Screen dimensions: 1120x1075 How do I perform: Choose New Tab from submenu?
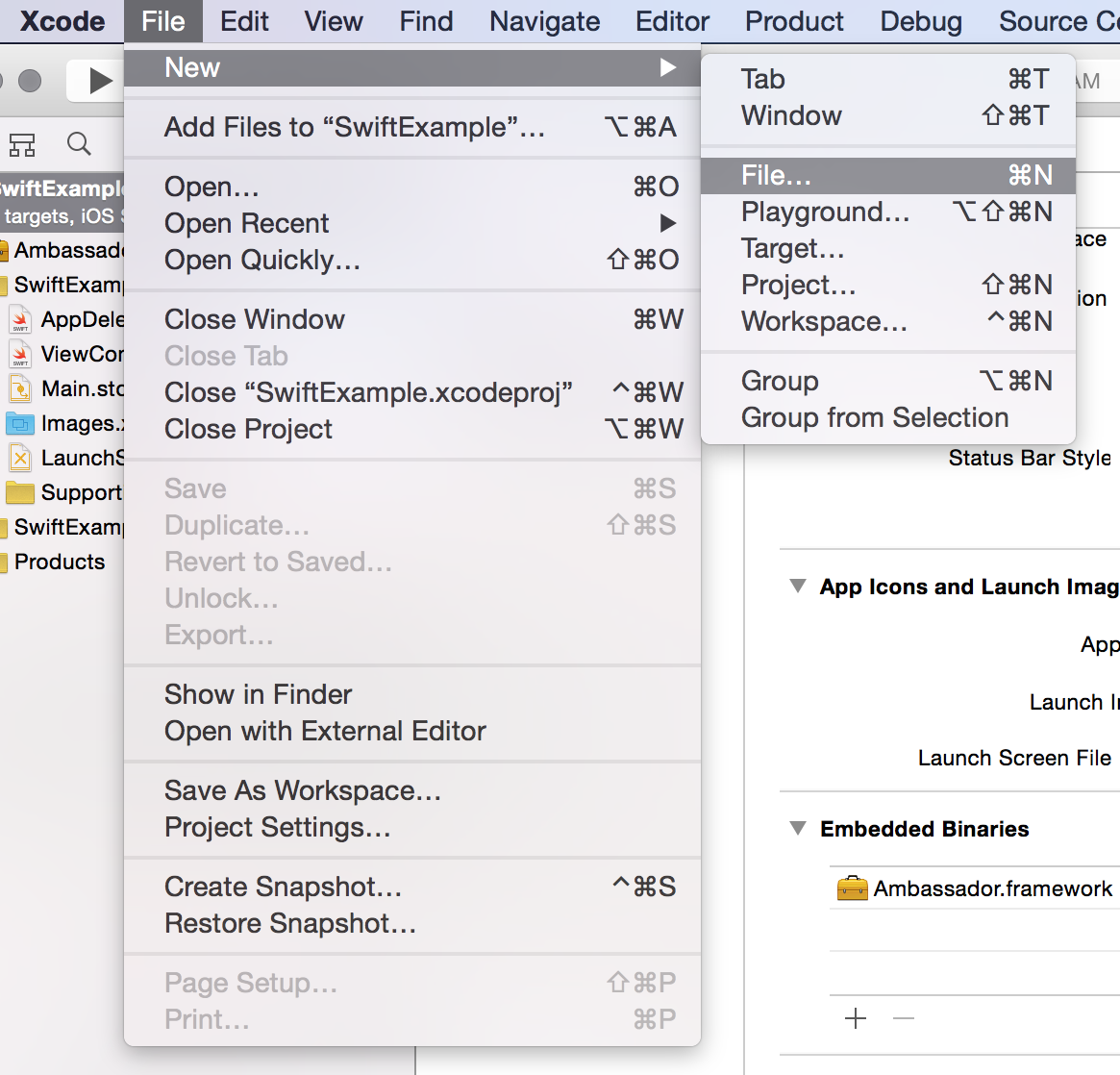[888, 79]
